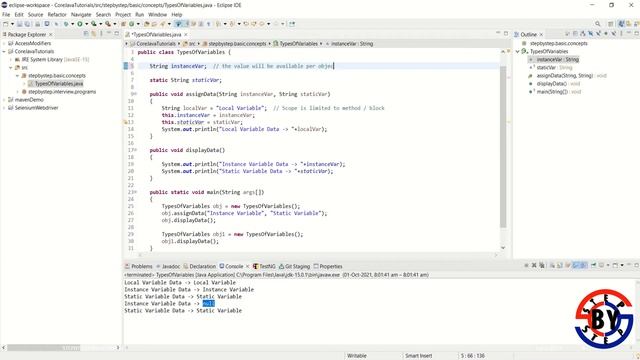This screenshot has width=640, height=360.
Task: Expand the AccessModifiers project
Action: [x=4, y=43]
